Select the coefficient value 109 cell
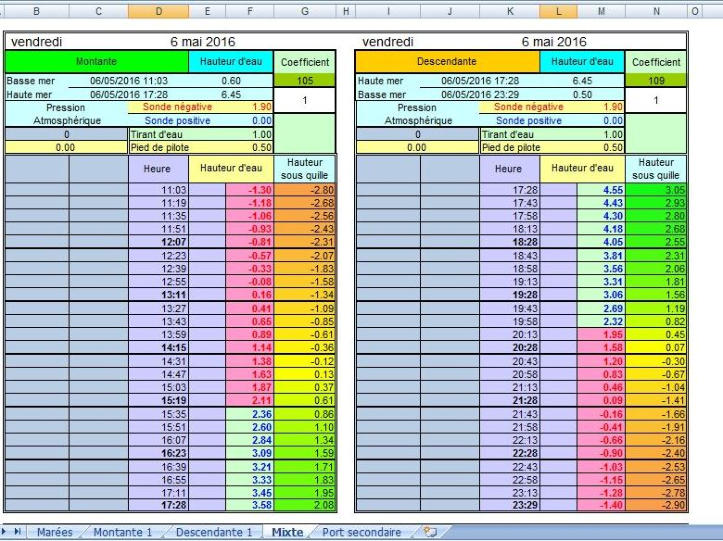Viewport: 723px width, 541px height. 656,80
